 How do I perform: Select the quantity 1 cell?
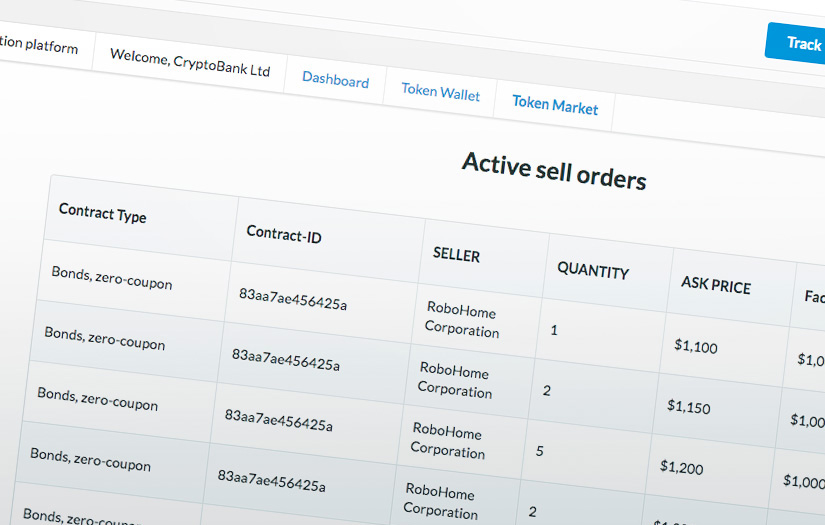pyautogui.click(x=553, y=329)
